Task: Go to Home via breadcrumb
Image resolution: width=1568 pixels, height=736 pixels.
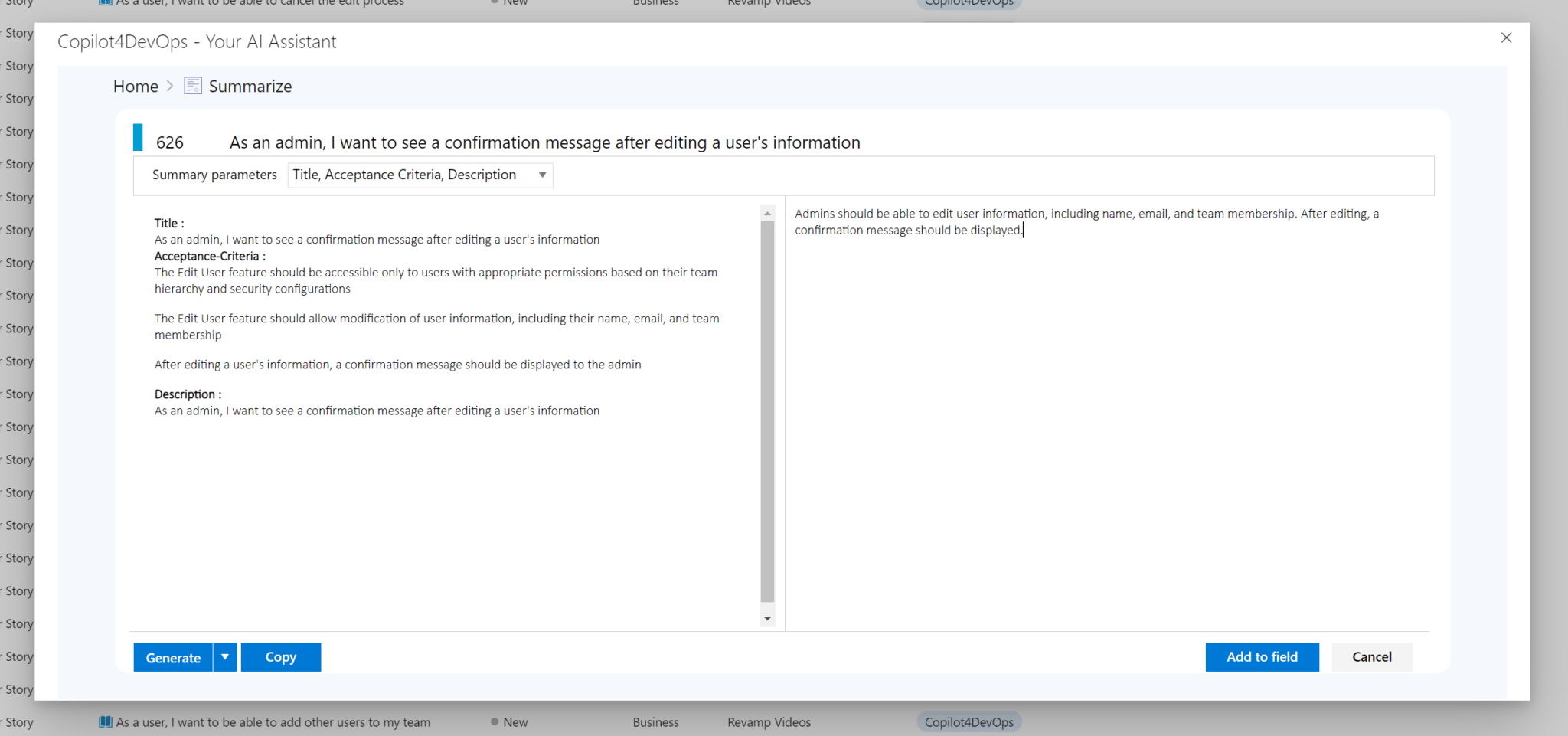Action: coord(136,87)
